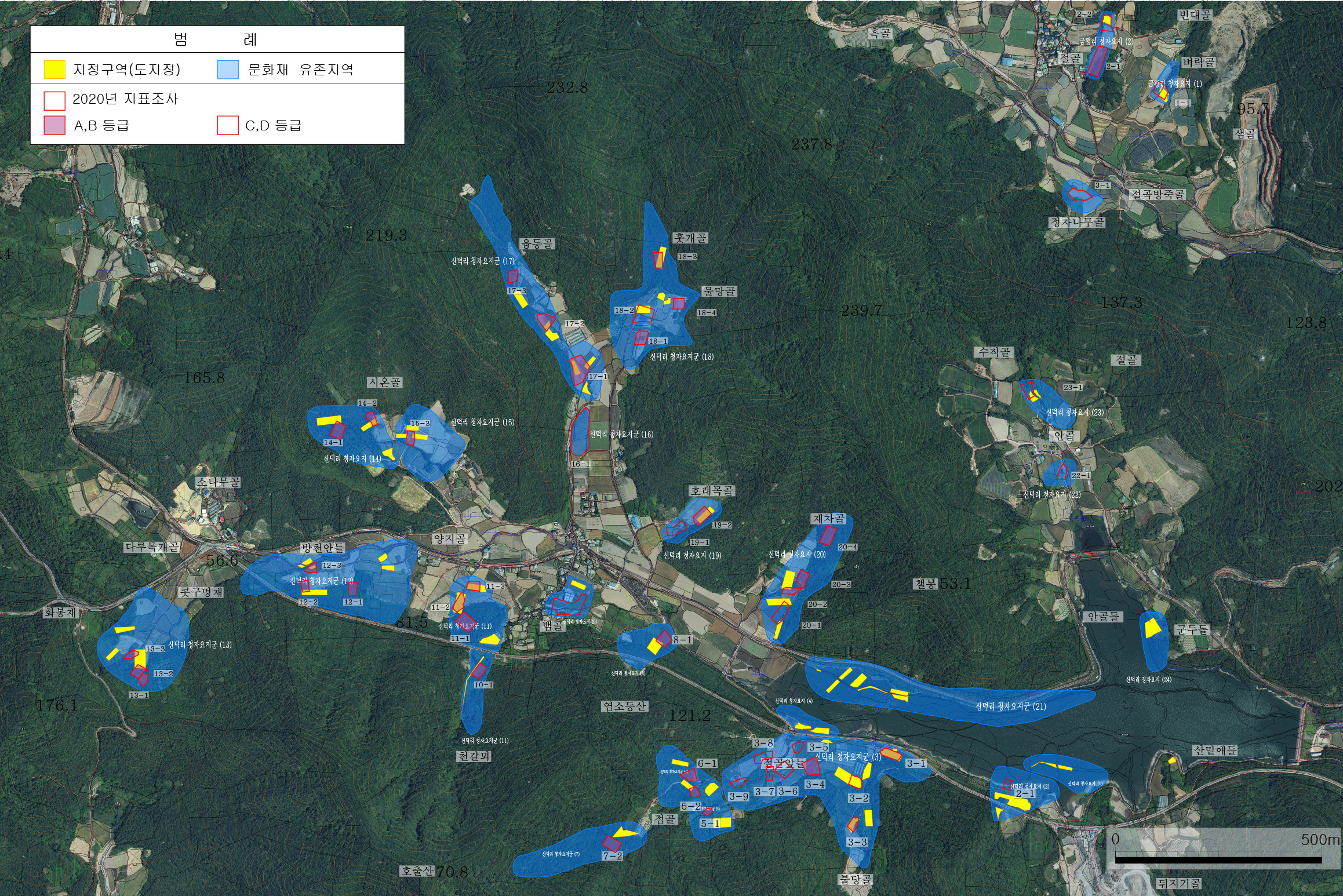Click the 청자나무골 place label

(x=1078, y=223)
